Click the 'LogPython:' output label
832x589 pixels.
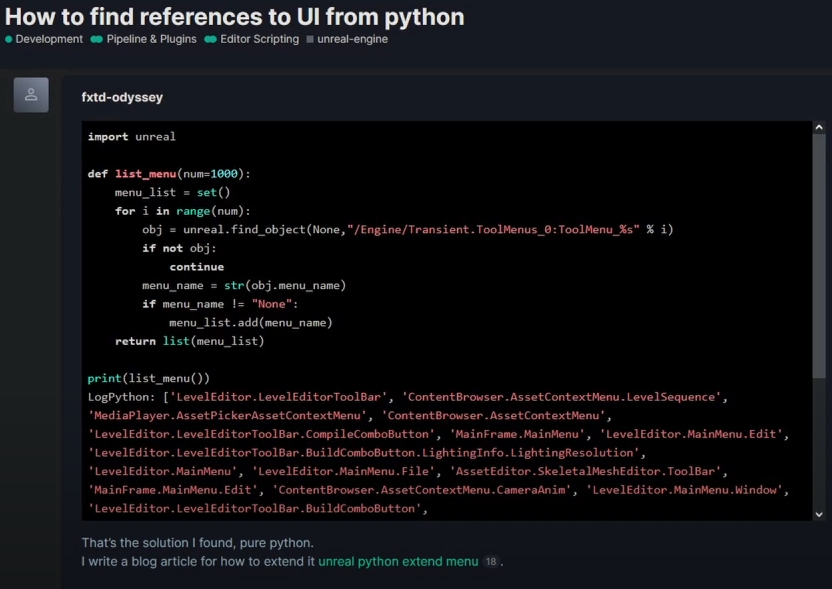coord(122,397)
